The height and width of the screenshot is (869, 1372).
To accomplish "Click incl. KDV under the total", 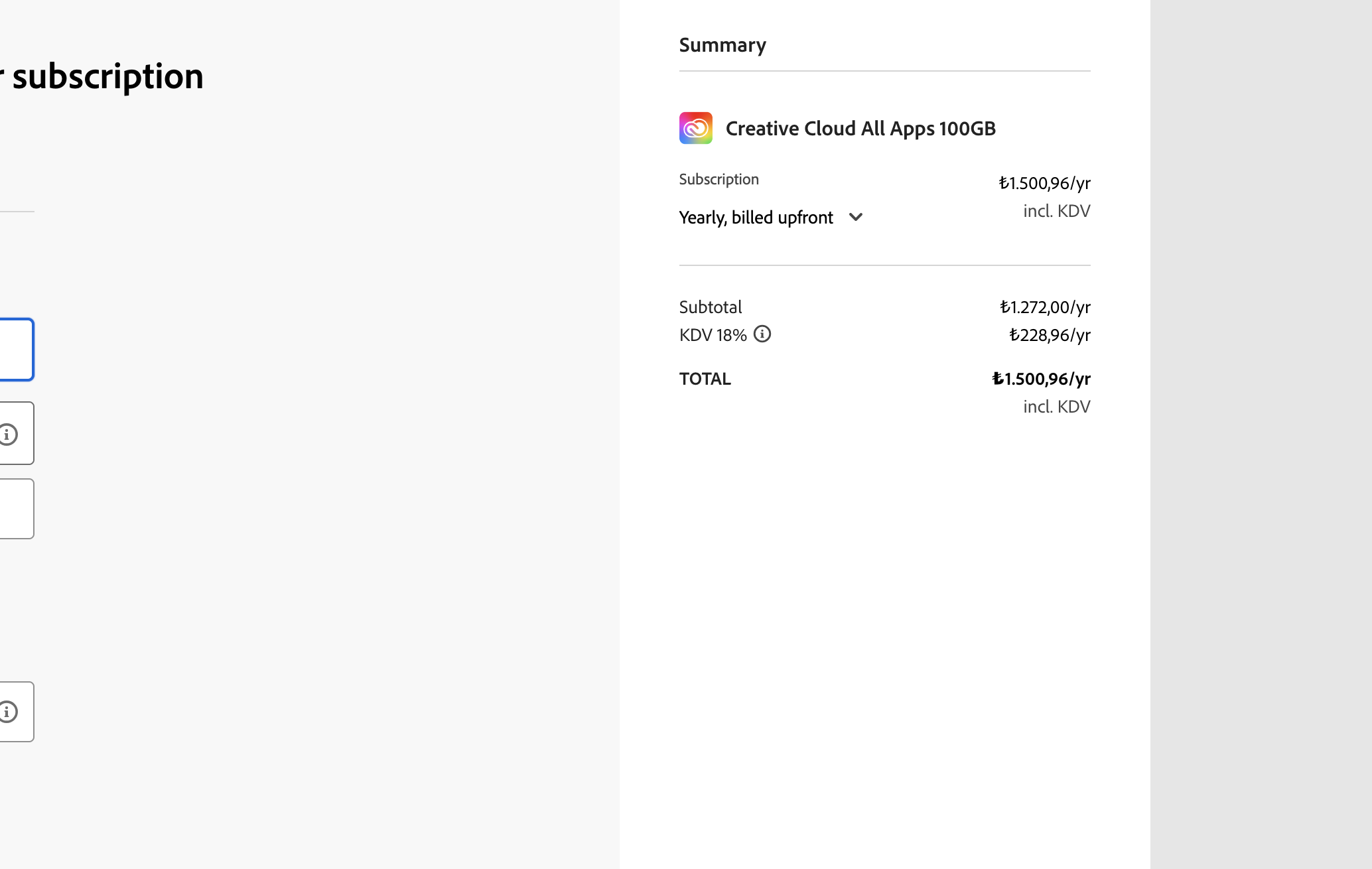I will point(1056,407).
